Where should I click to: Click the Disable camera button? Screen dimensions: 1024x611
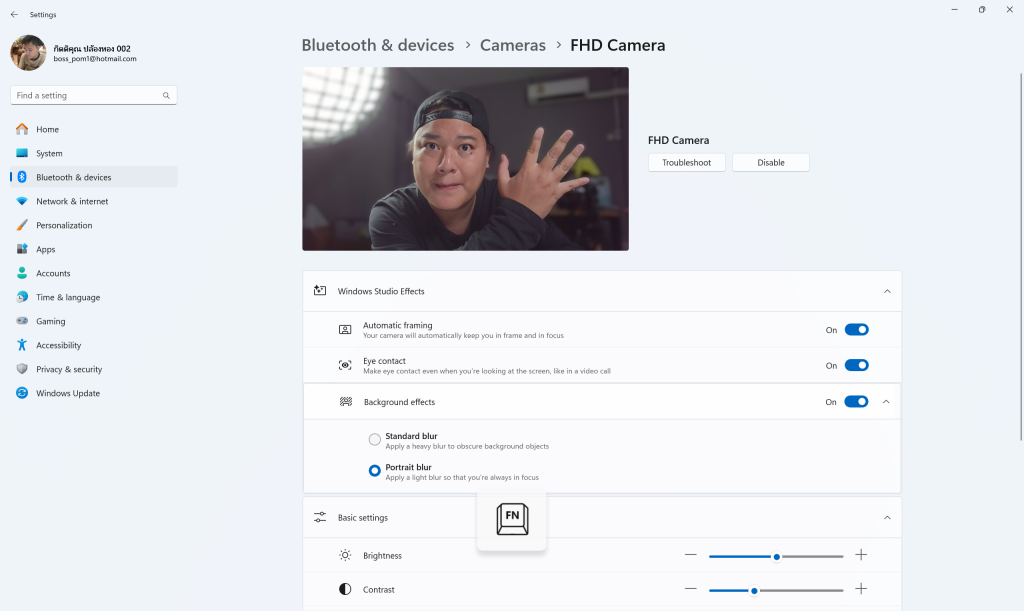coord(771,163)
